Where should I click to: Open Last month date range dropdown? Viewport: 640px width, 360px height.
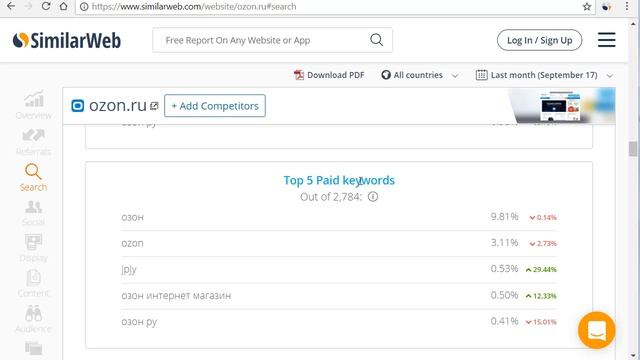tap(544, 75)
